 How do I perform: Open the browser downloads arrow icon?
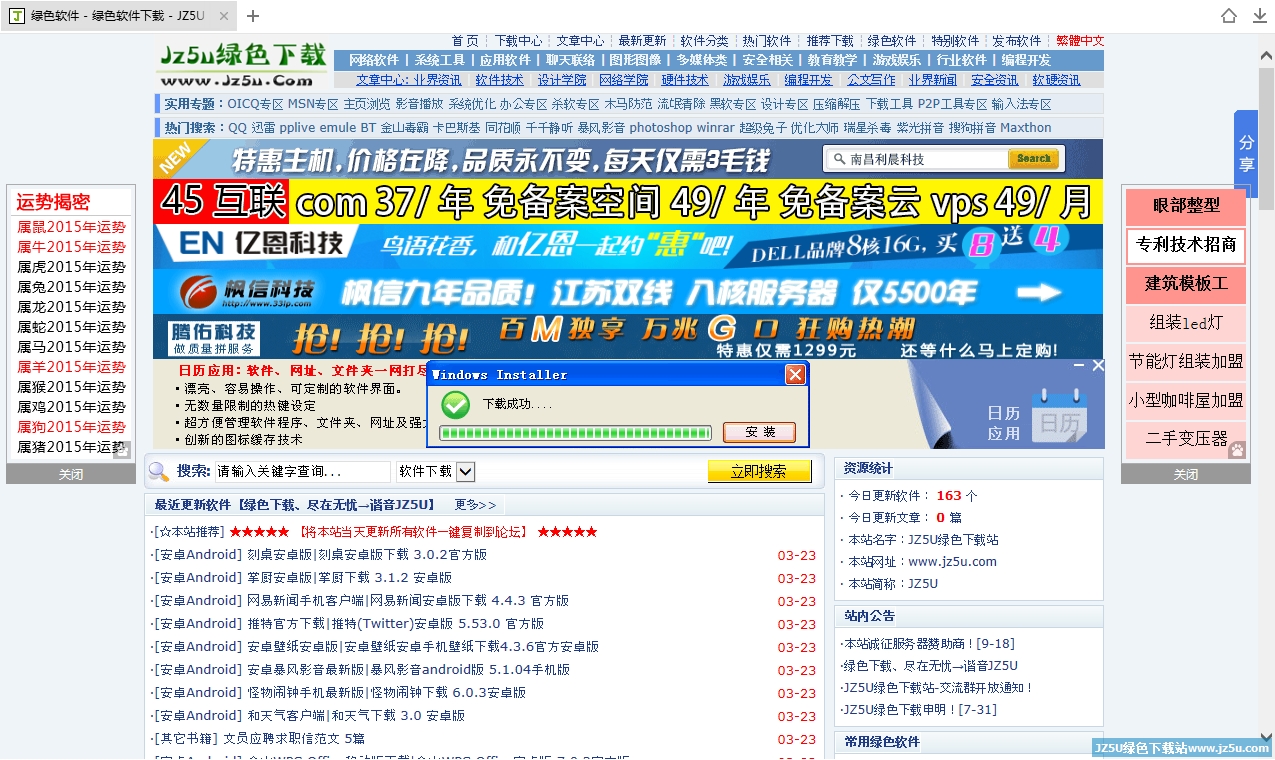[1259, 16]
